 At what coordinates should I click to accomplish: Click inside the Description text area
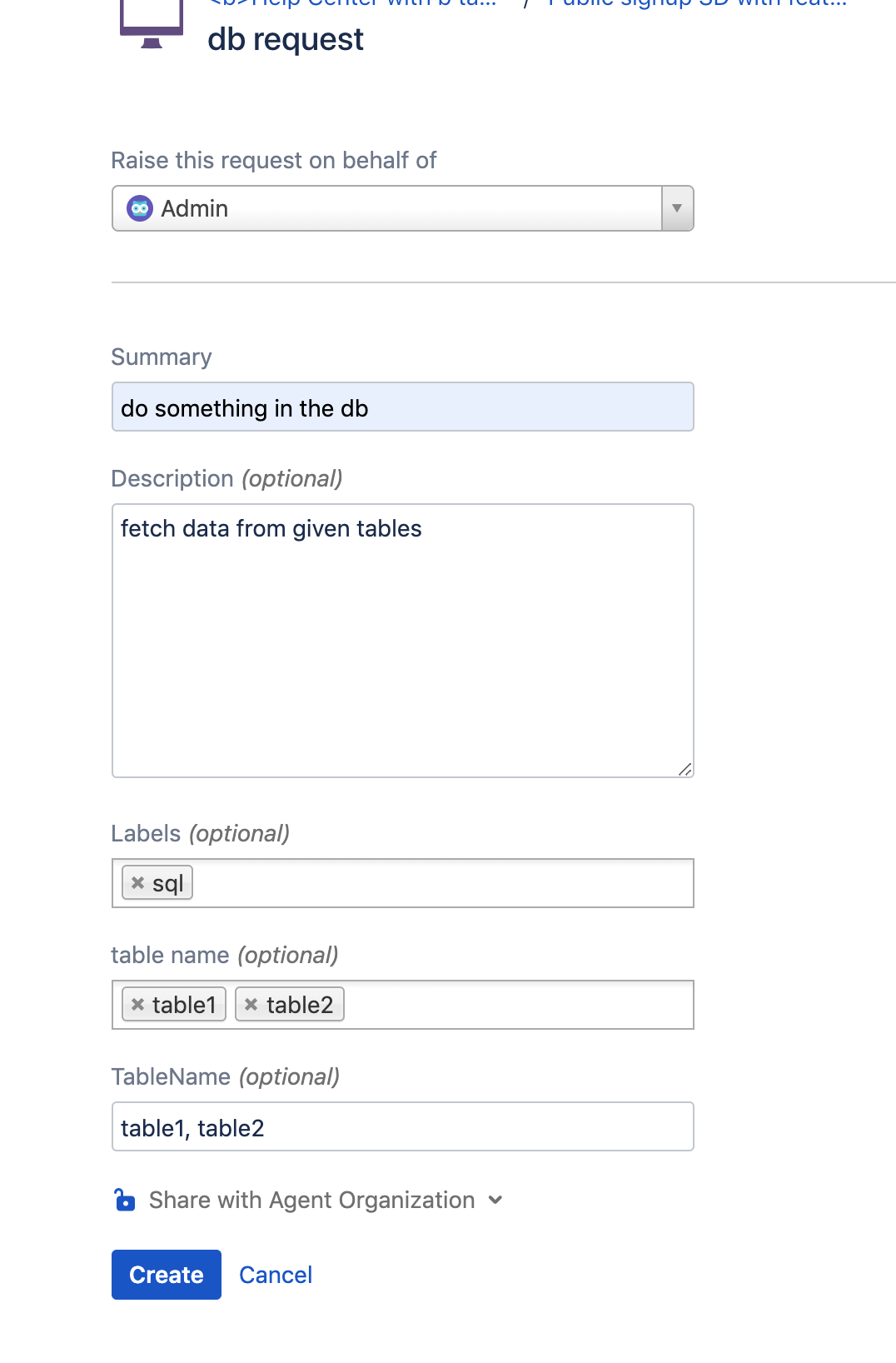pos(402,638)
